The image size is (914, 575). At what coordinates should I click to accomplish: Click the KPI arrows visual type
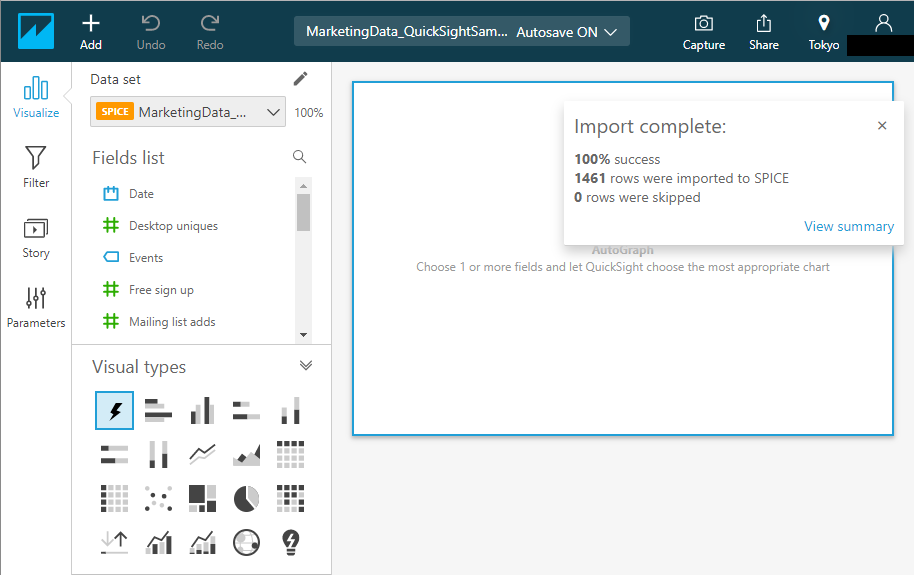(x=114, y=542)
